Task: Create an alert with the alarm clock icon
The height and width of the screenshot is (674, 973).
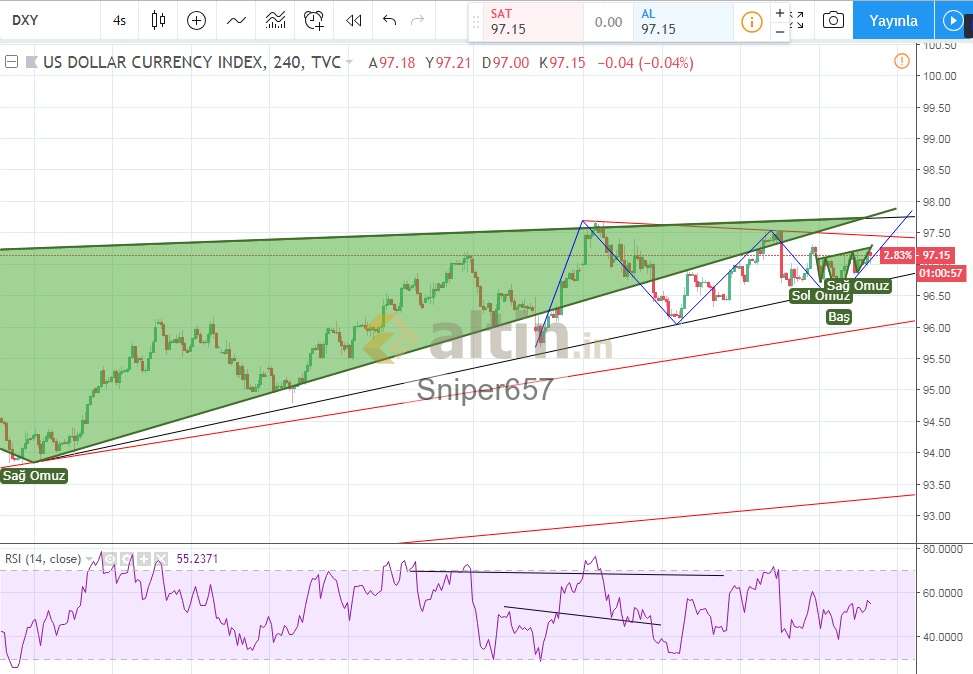Action: (314, 20)
